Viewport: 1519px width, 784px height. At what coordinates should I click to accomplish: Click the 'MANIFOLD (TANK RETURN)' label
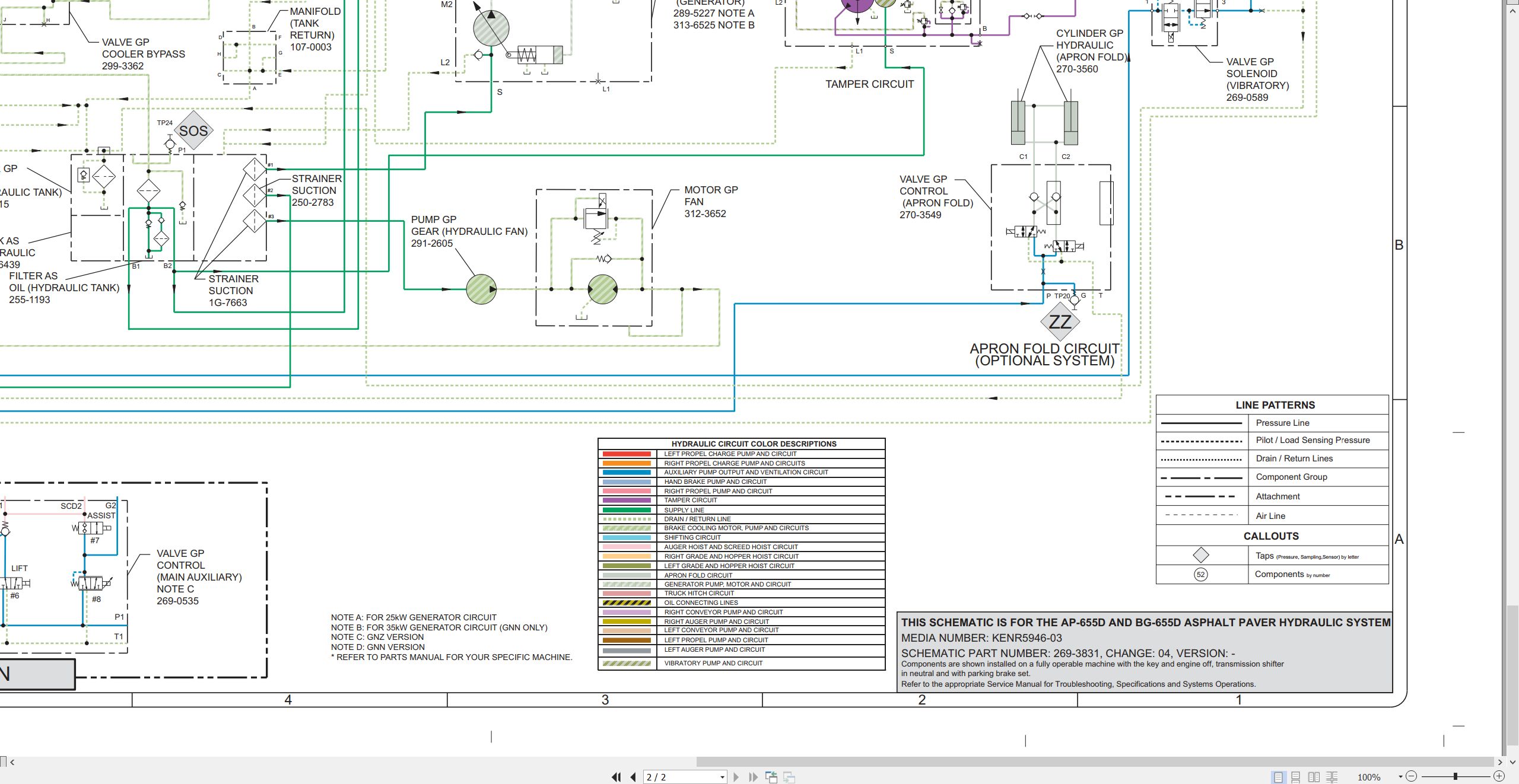coord(315,29)
